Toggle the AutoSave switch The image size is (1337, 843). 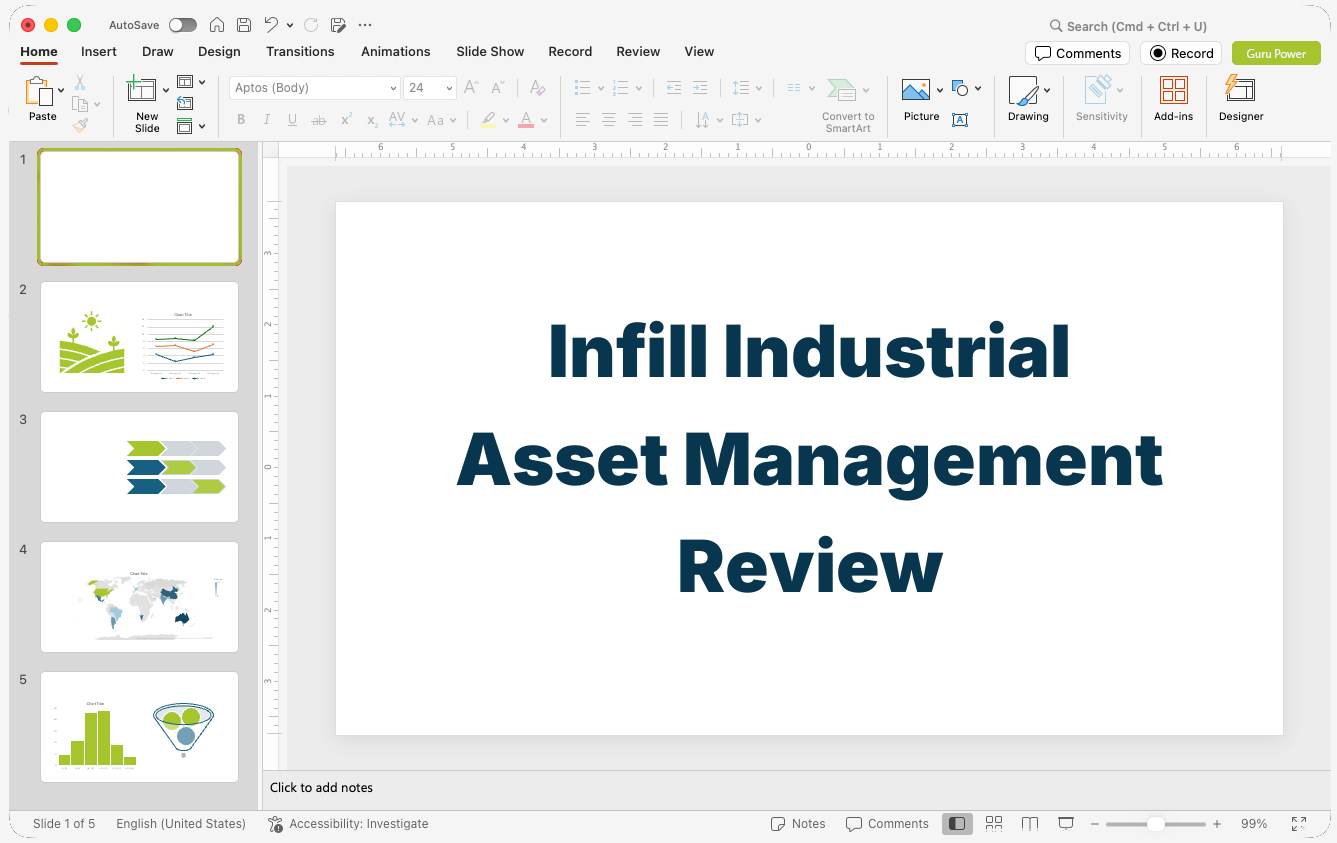(183, 25)
